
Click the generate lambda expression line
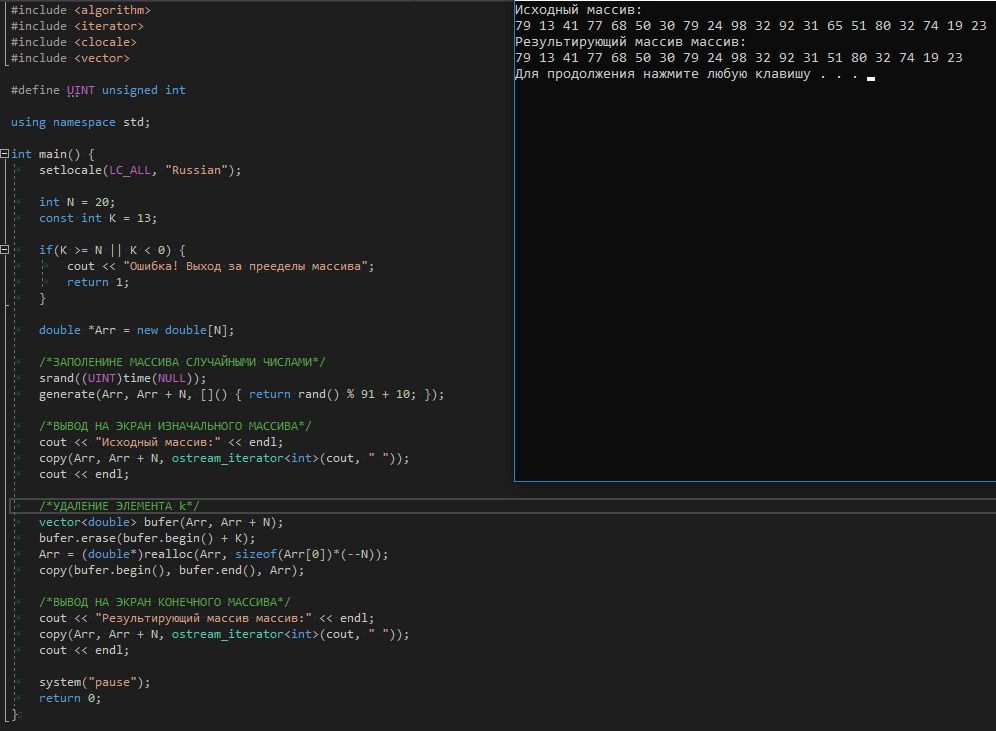click(x=240, y=394)
